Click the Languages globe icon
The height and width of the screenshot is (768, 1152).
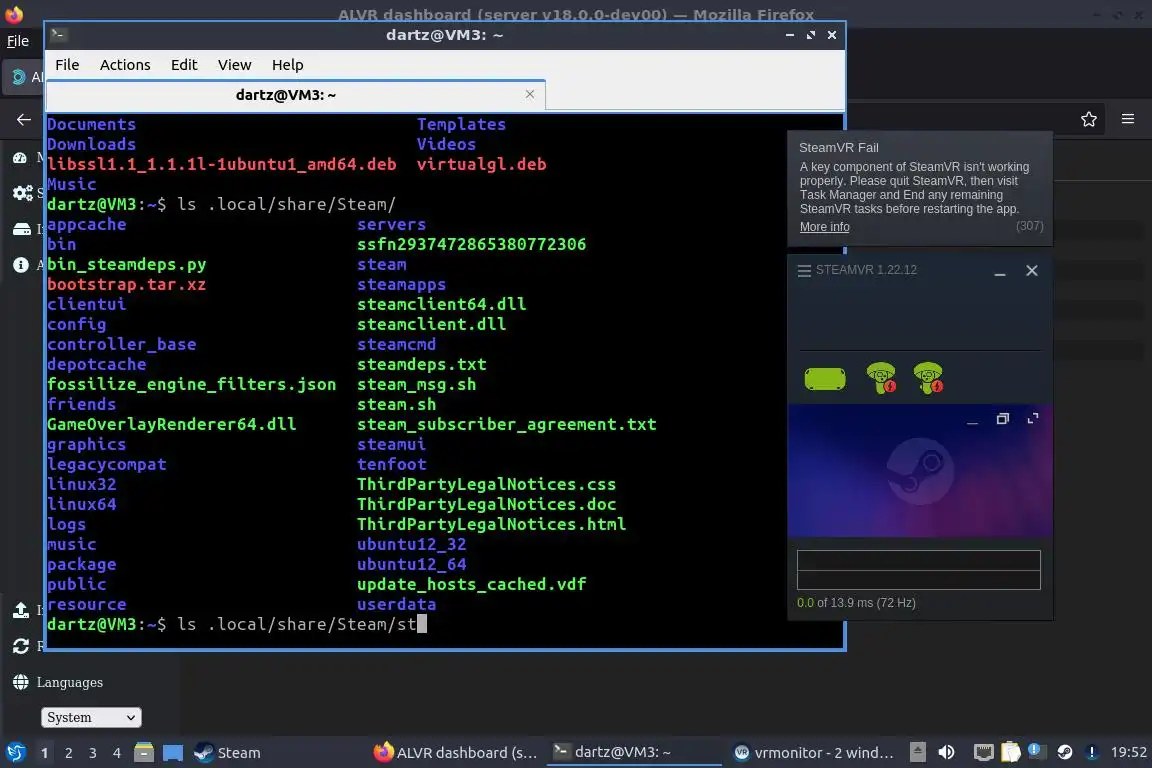21,682
